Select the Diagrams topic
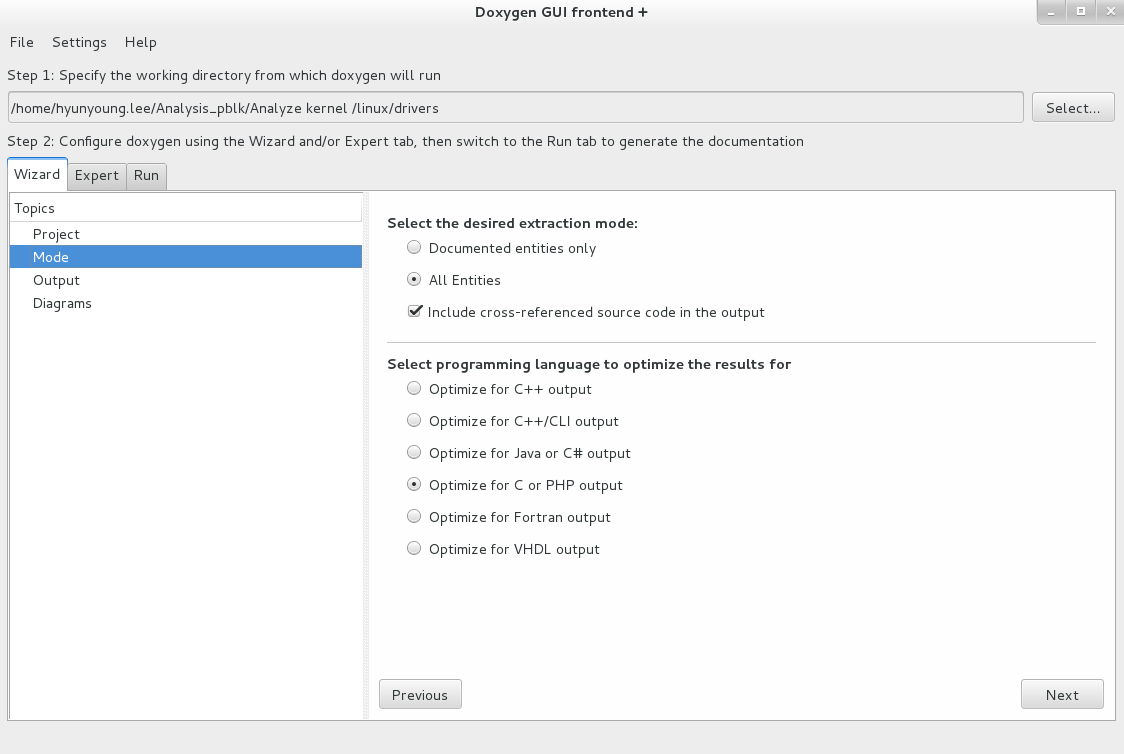Image resolution: width=1124 pixels, height=754 pixels. (186, 302)
